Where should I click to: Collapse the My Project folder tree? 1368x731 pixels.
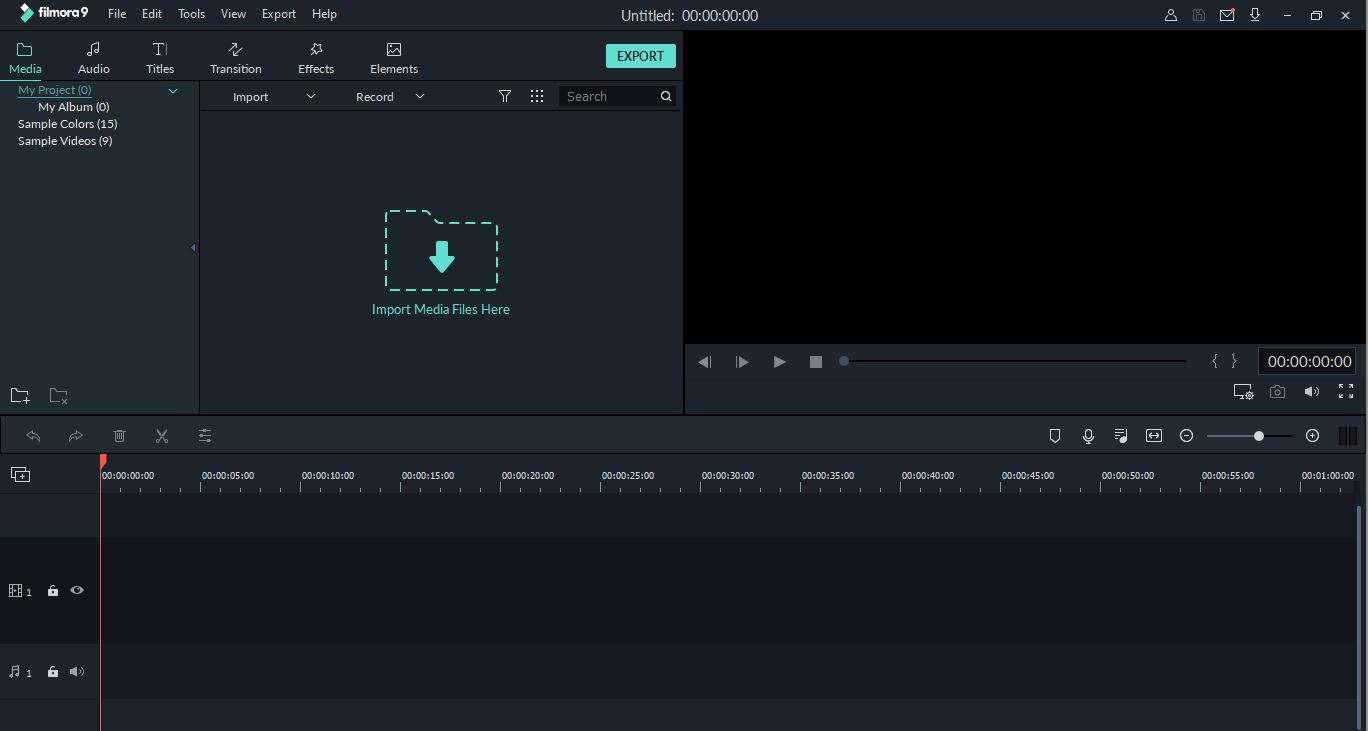click(x=173, y=91)
